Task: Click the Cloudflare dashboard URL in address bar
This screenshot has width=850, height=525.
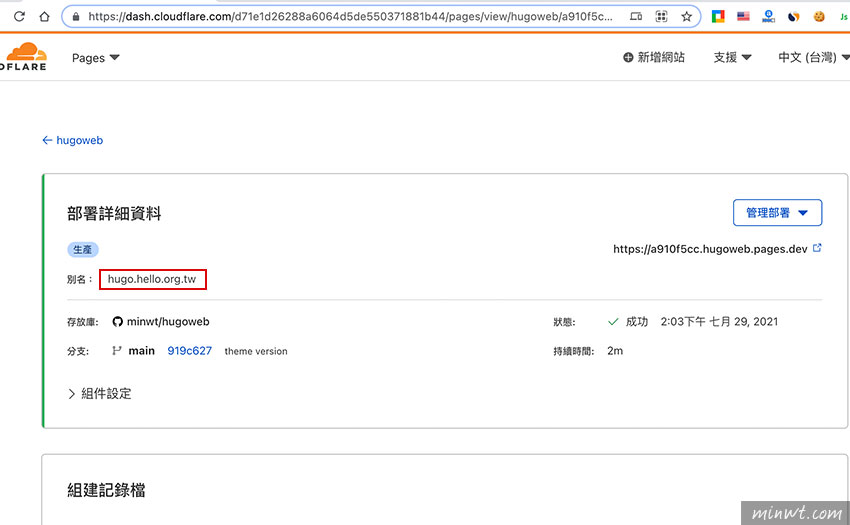Action: tap(350, 17)
